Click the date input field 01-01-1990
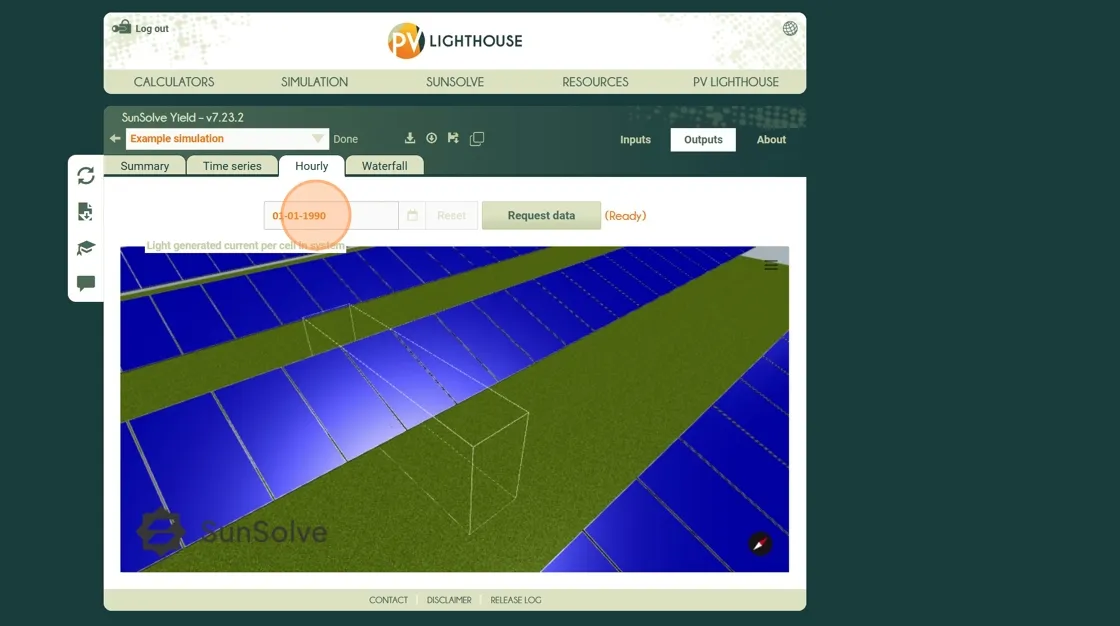1120x626 pixels. (x=330, y=216)
